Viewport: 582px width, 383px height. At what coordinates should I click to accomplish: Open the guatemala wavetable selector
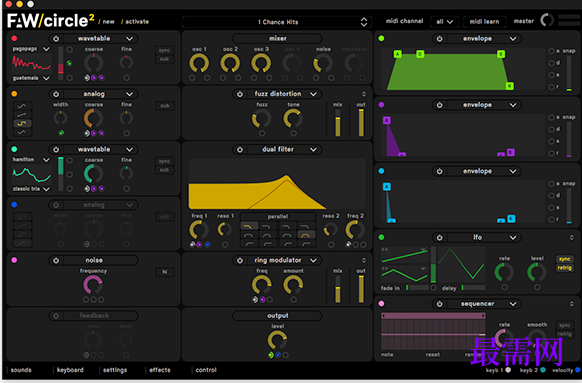pyautogui.click(x=46, y=78)
